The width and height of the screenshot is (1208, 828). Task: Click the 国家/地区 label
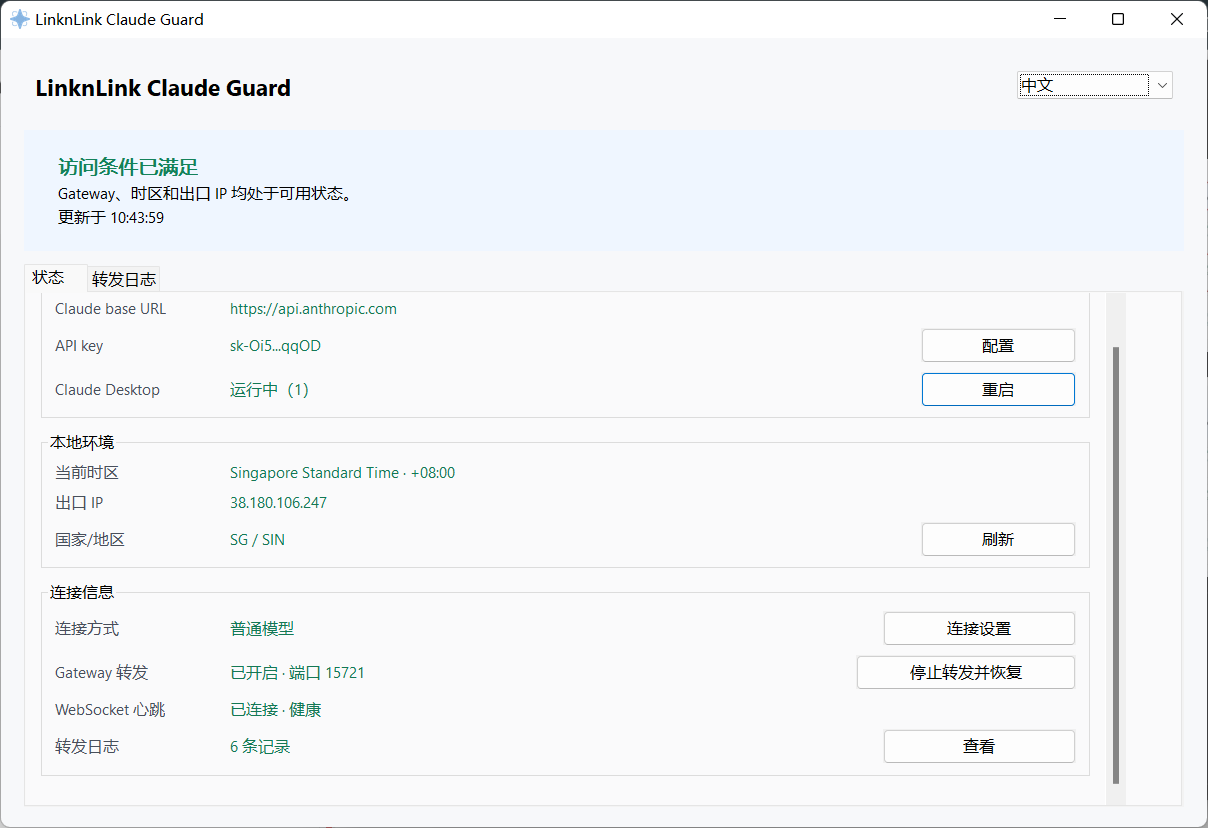(x=90, y=540)
